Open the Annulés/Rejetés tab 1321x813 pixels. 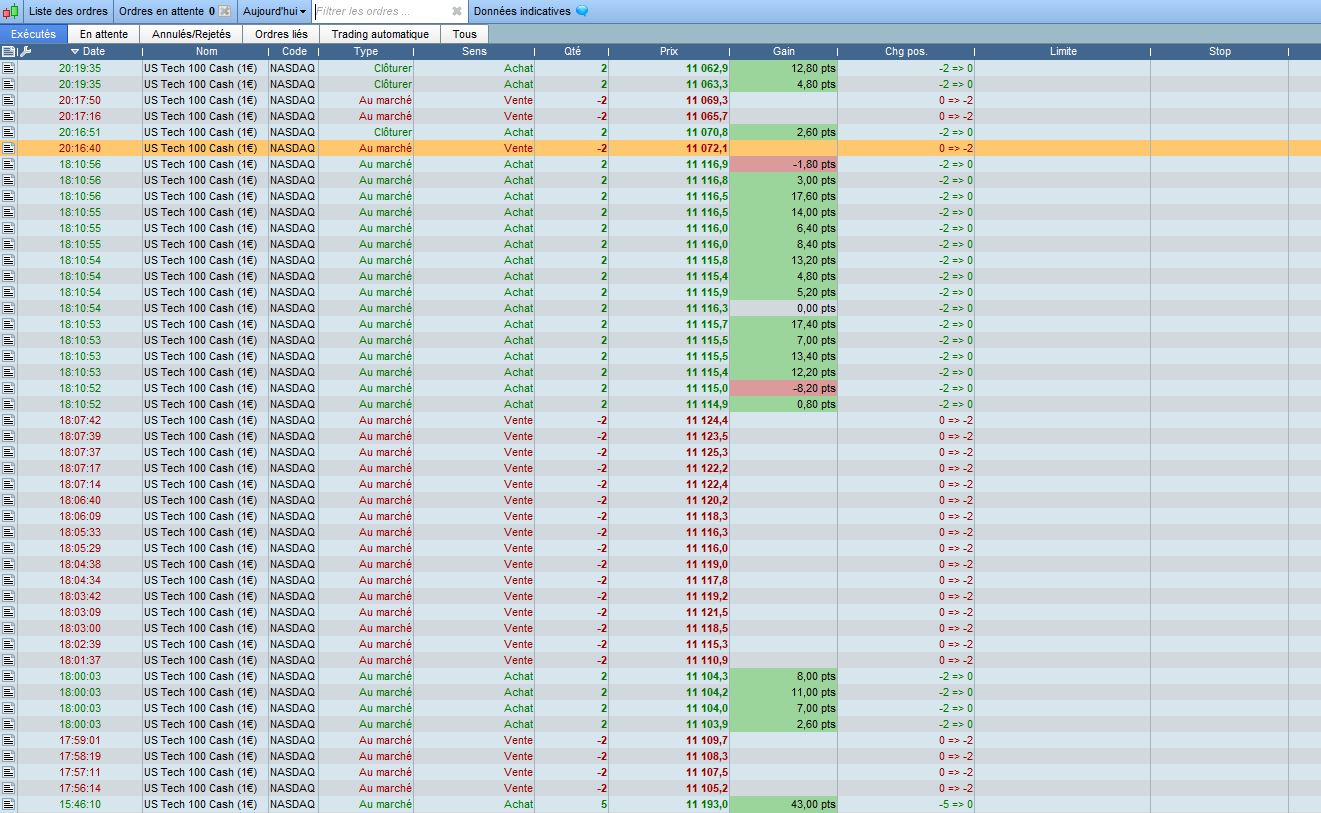coord(191,34)
